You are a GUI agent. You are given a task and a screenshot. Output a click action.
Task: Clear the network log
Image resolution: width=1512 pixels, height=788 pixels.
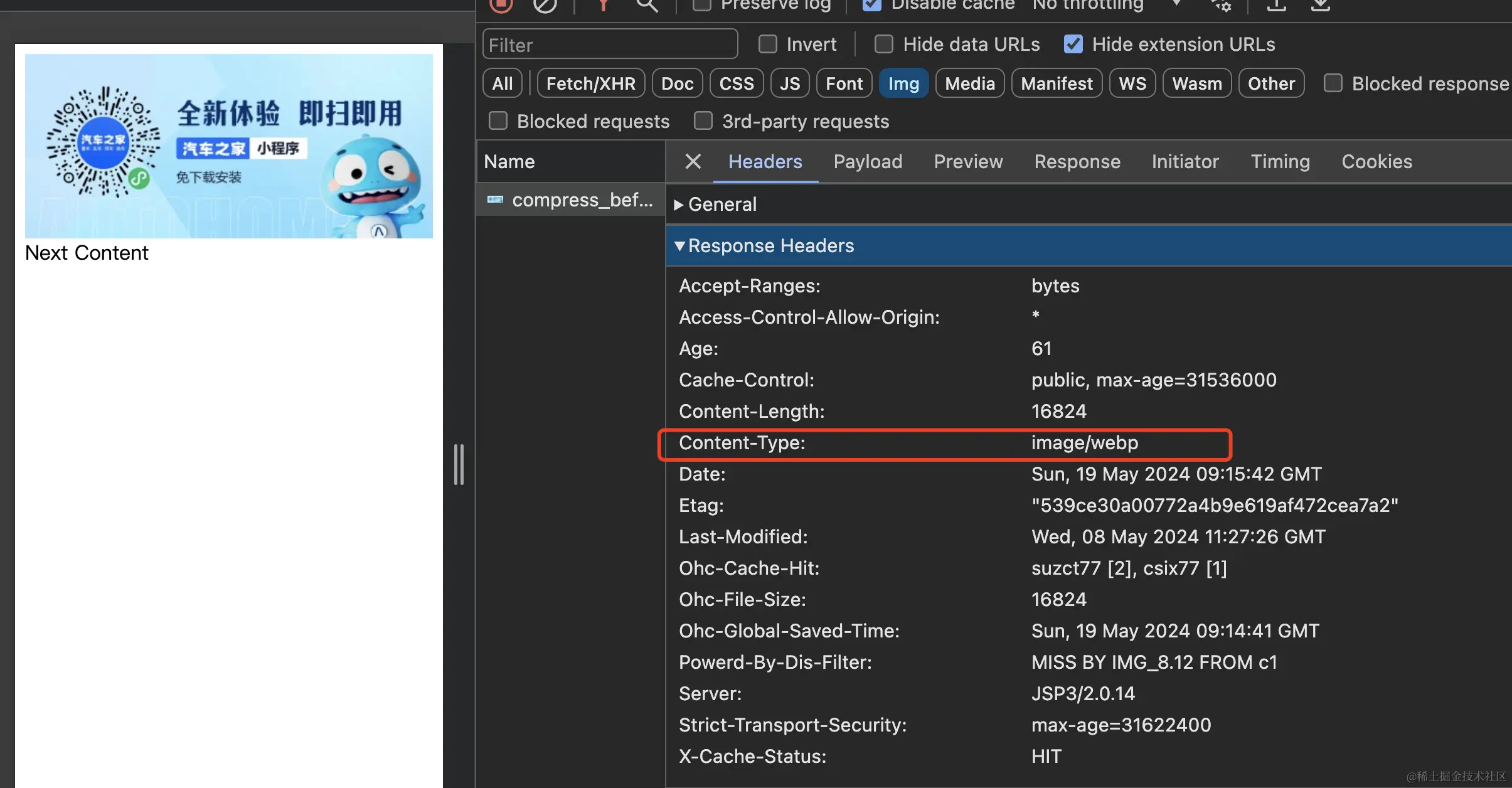click(x=545, y=5)
